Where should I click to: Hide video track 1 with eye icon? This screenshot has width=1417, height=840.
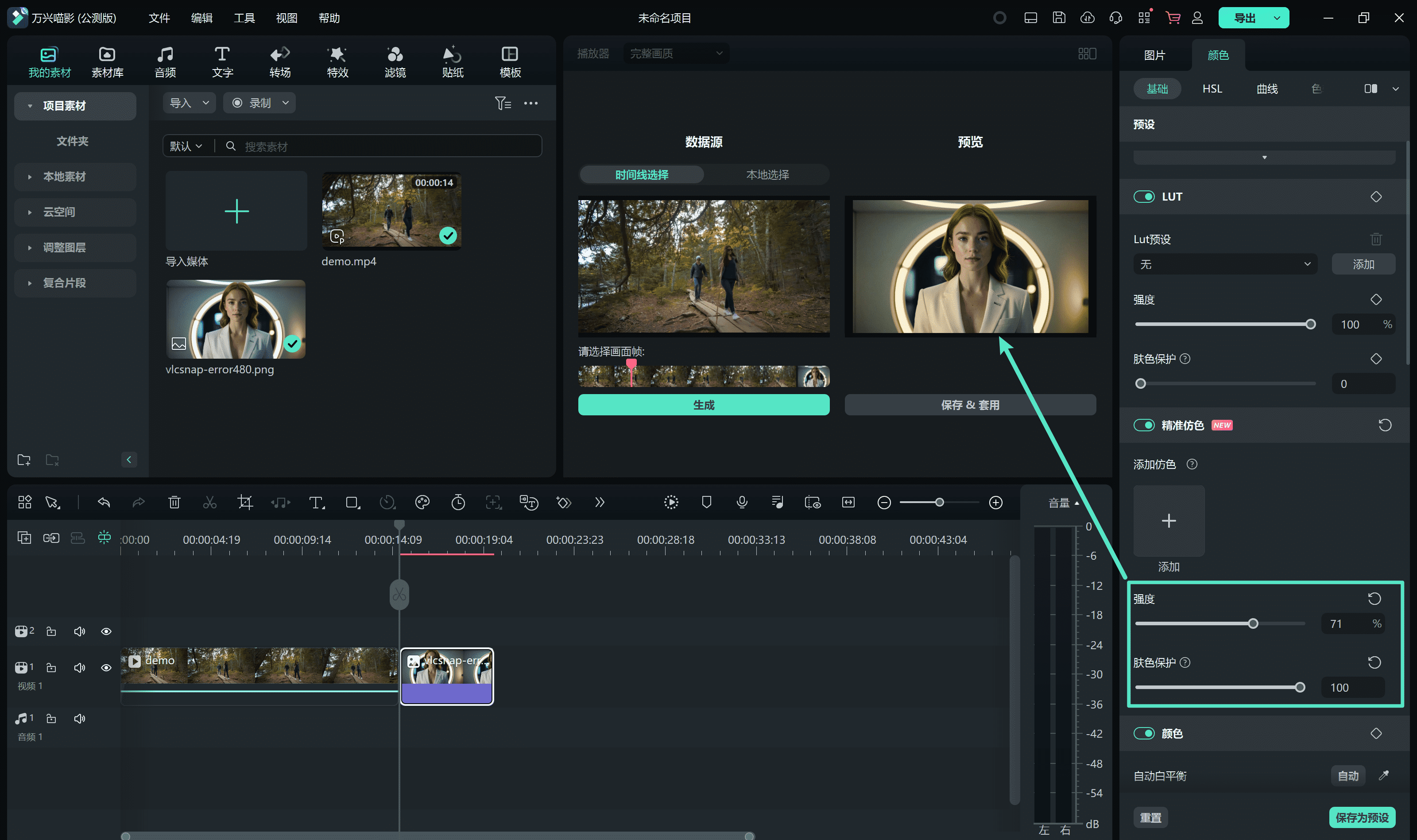[x=106, y=668]
